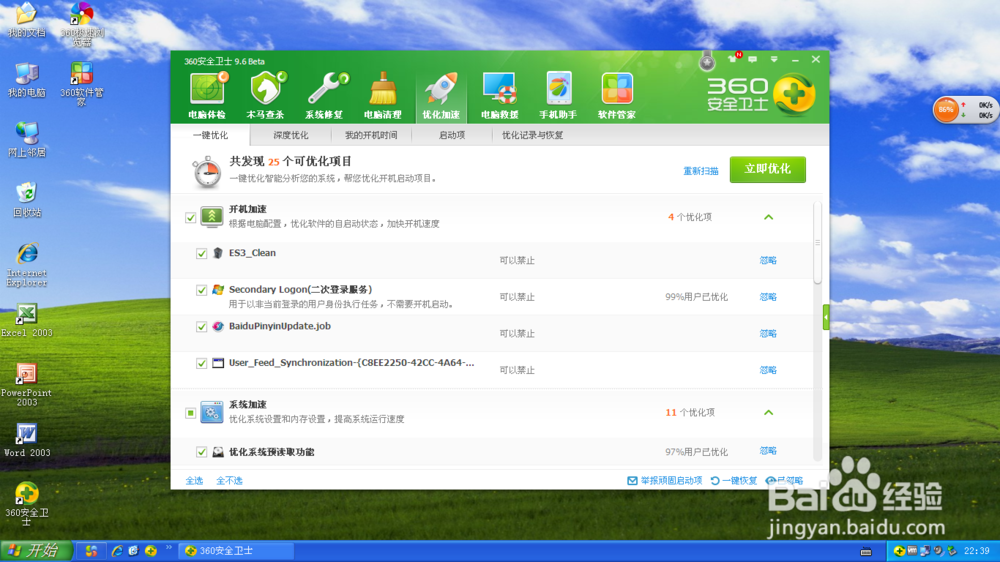The width and height of the screenshot is (1000, 562).
Task: Expand the quick launch overflow chevron
Action: tap(169, 547)
